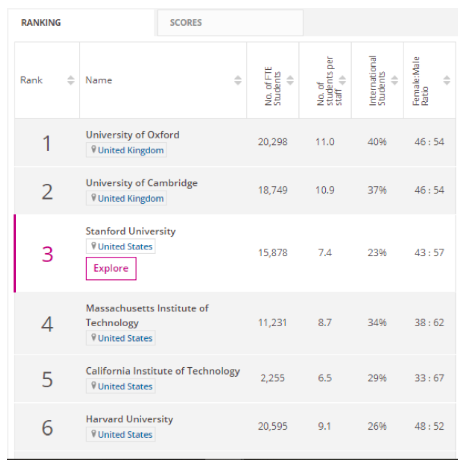Click the Female:Male Ratio header label

[420, 81]
